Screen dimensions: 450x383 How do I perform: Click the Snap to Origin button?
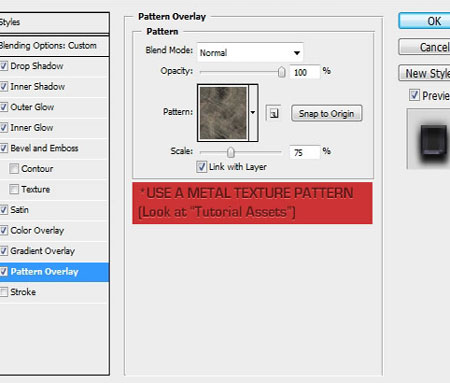point(326,114)
